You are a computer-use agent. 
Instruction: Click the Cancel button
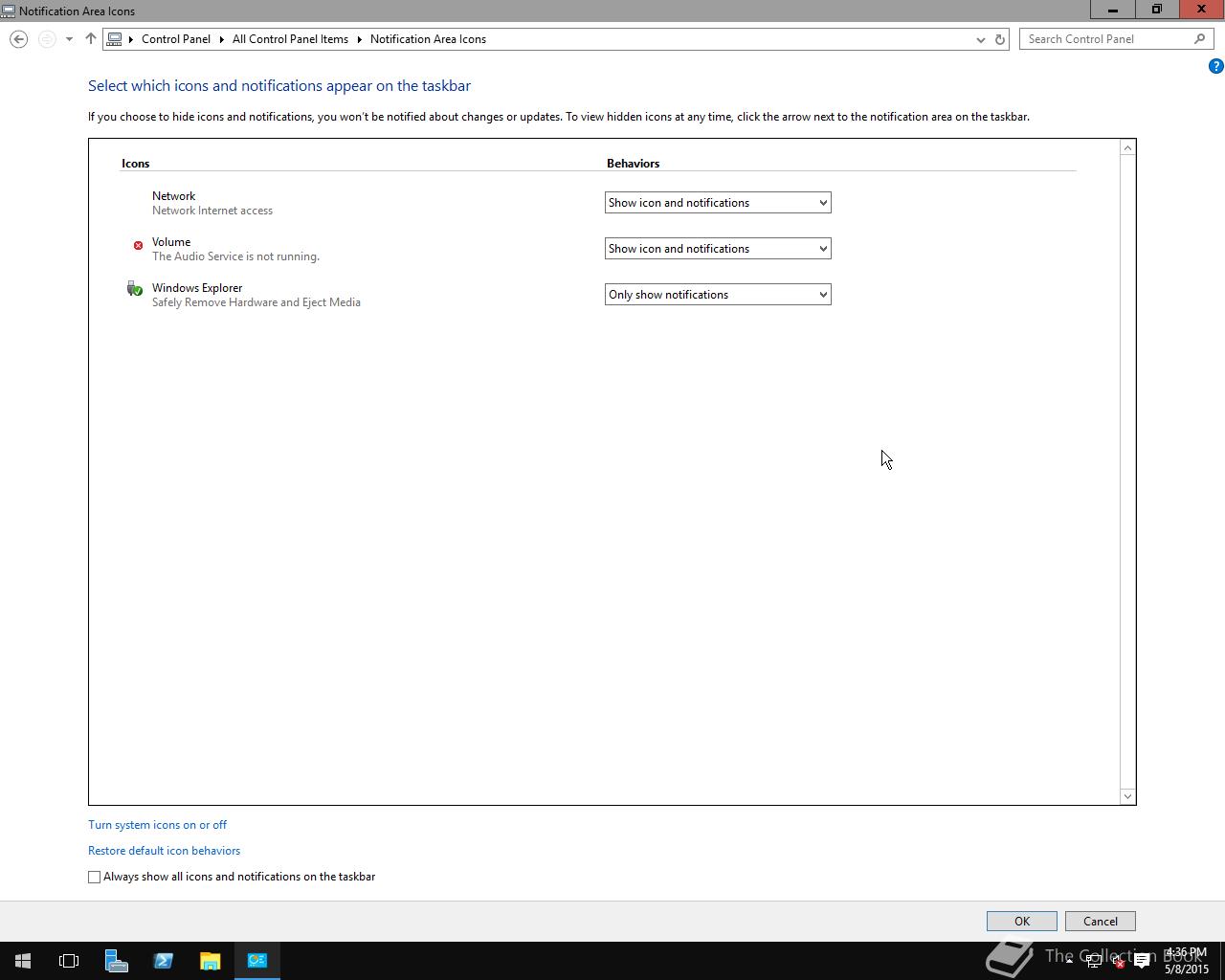click(x=1101, y=922)
